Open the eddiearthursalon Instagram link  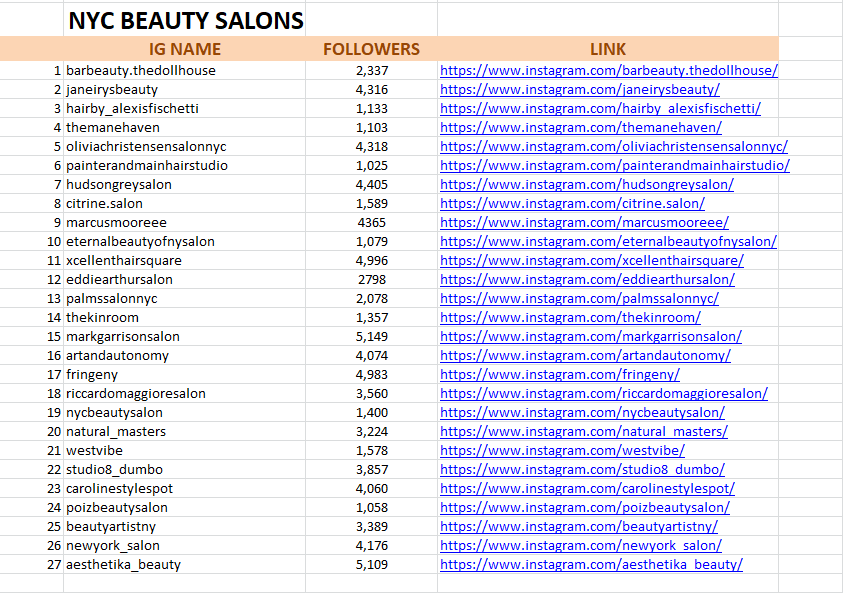point(587,280)
